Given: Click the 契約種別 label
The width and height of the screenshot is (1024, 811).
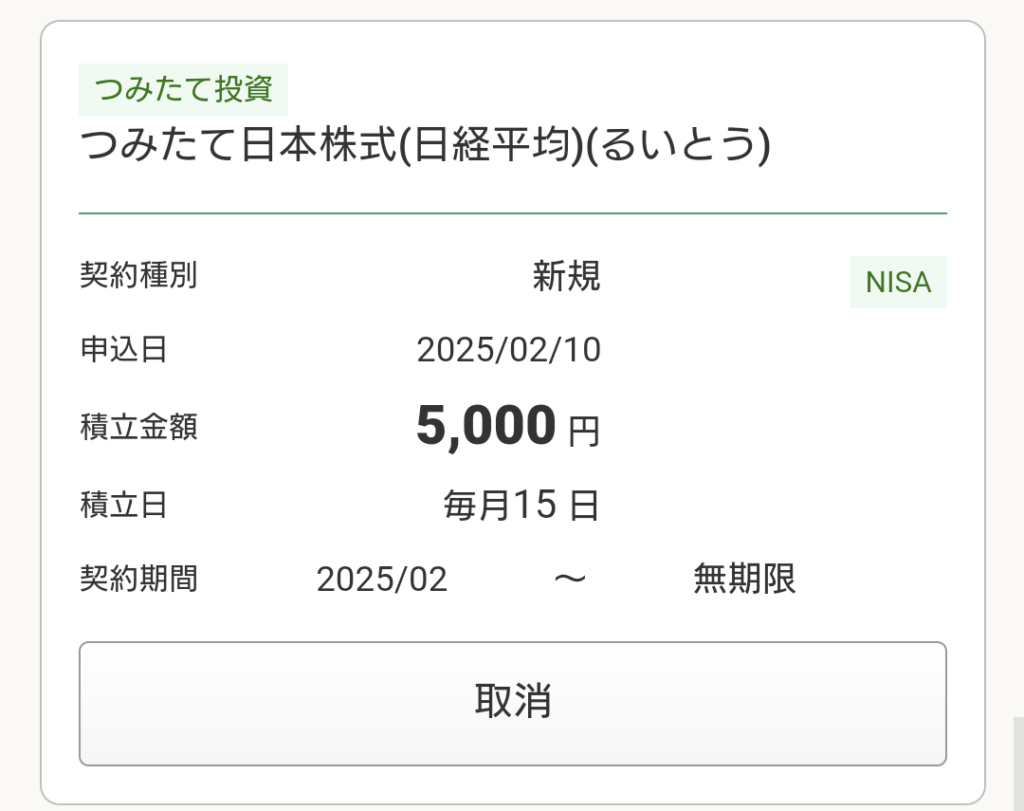Looking at the screenshot, I should point(138,275).
